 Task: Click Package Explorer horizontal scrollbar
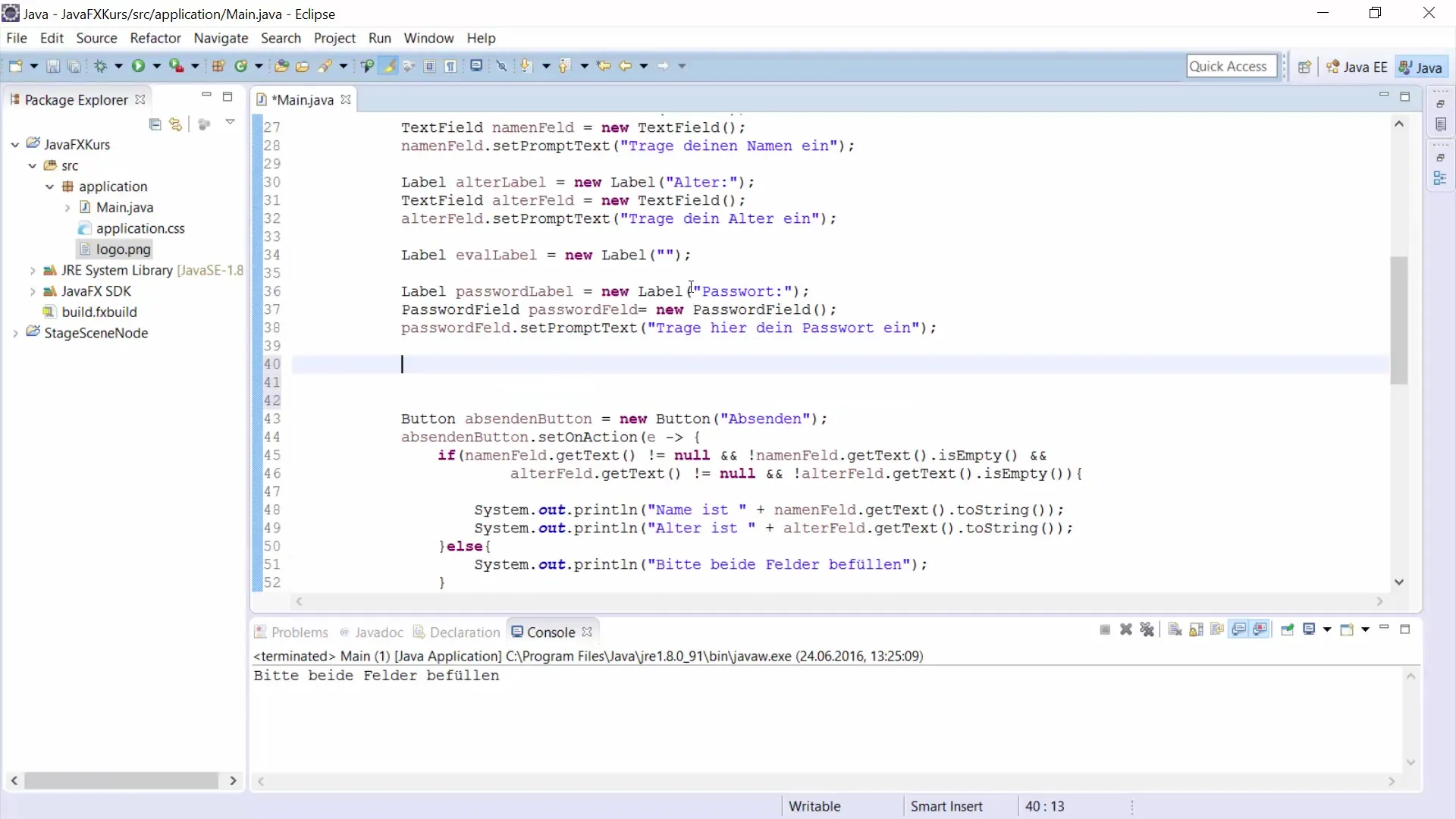(x=121, y=780)
